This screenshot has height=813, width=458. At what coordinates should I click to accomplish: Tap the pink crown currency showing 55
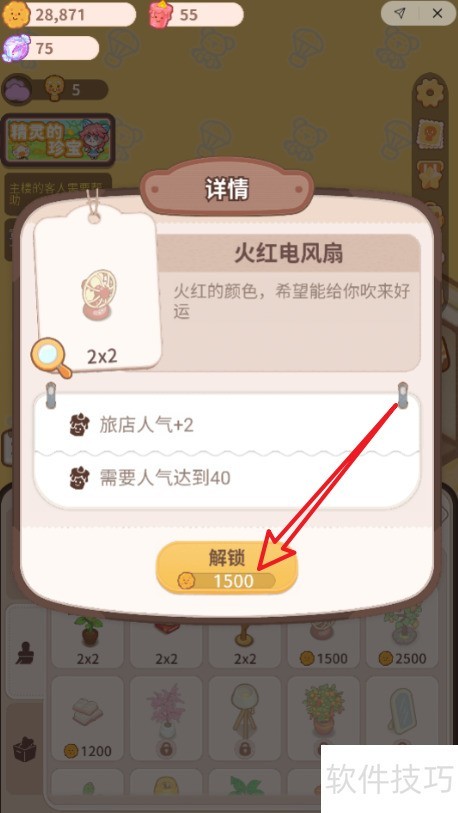pos(196,15)
